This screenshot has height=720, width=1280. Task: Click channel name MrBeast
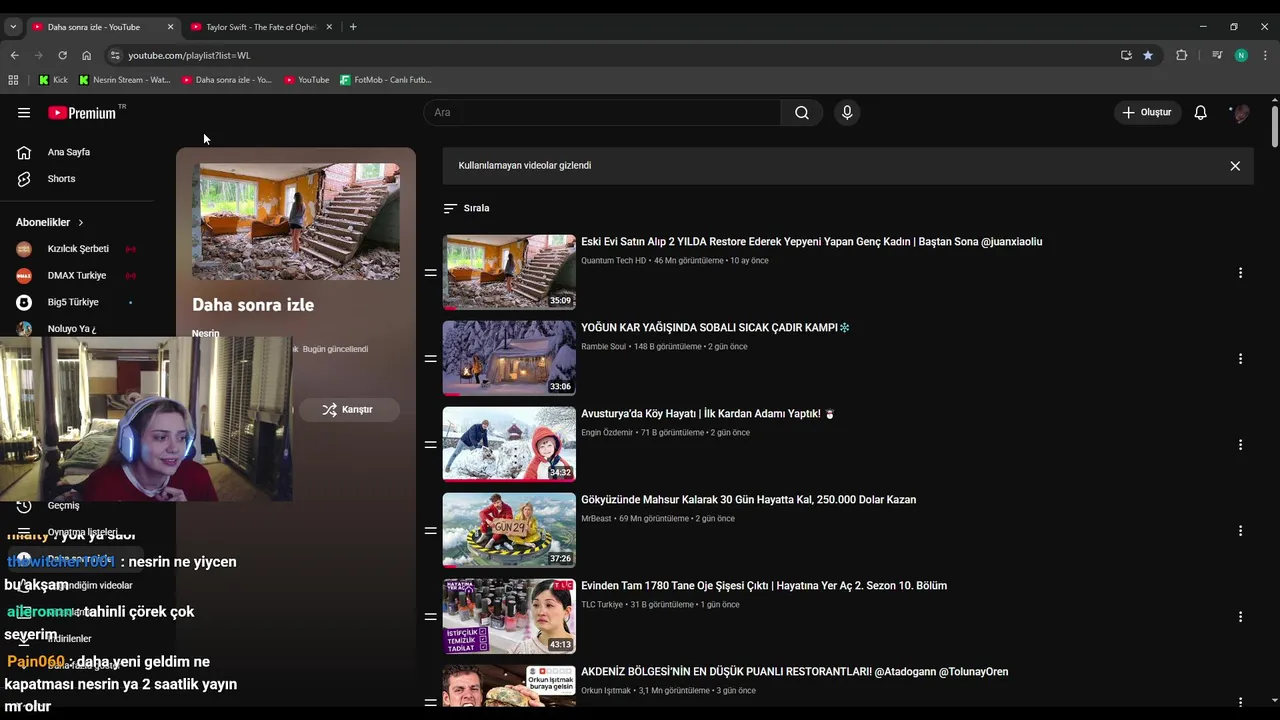click(596, 519)
